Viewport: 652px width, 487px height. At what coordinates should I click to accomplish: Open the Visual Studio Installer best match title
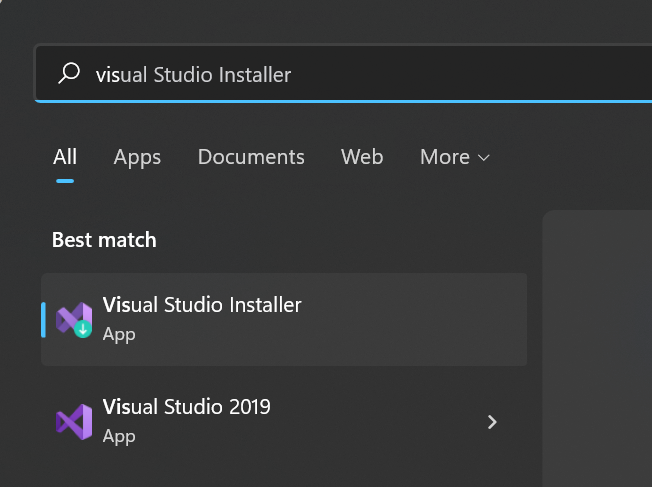click(202, 305)
